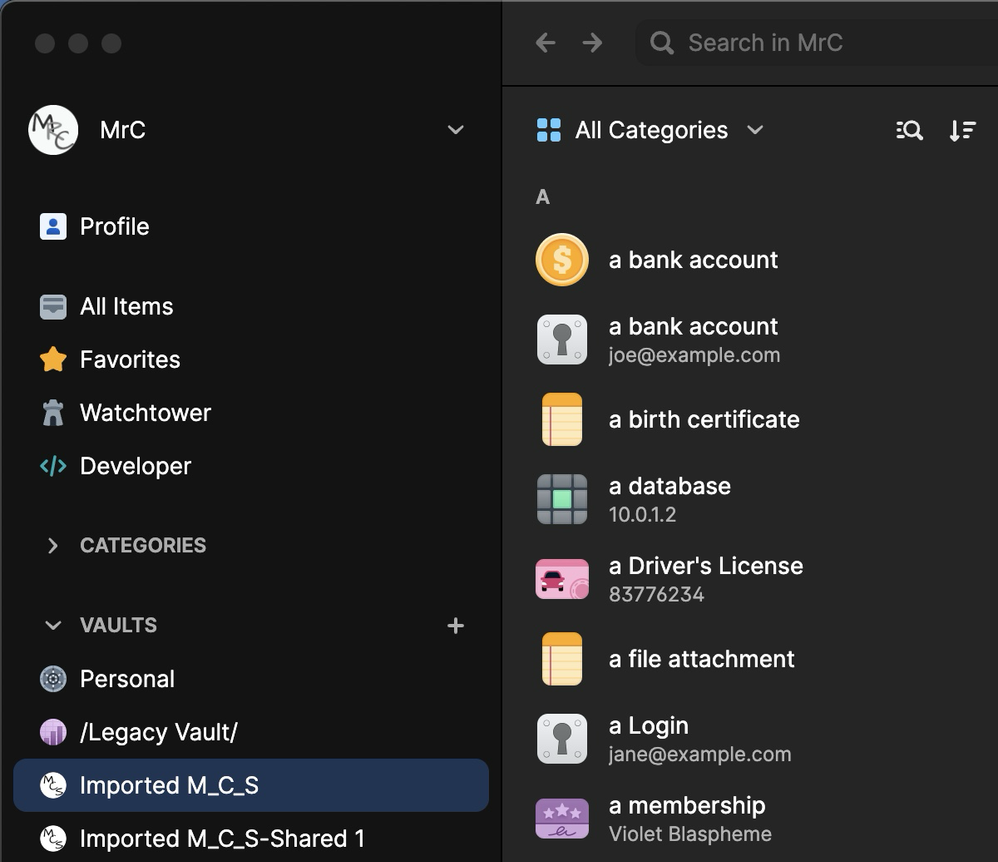Click the forward navigation arrow

click(593, 43)
